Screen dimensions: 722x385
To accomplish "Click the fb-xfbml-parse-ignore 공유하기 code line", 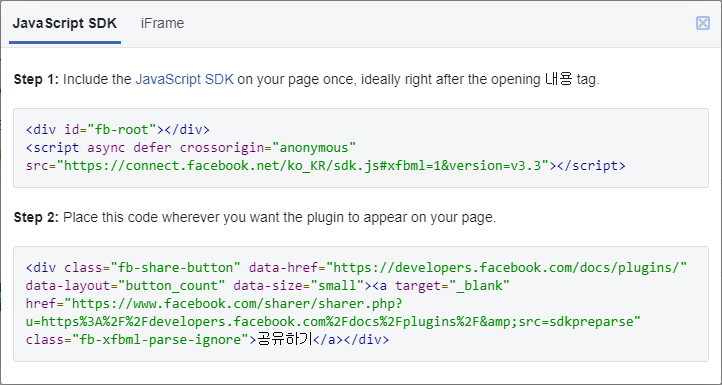I will (207, 340).
